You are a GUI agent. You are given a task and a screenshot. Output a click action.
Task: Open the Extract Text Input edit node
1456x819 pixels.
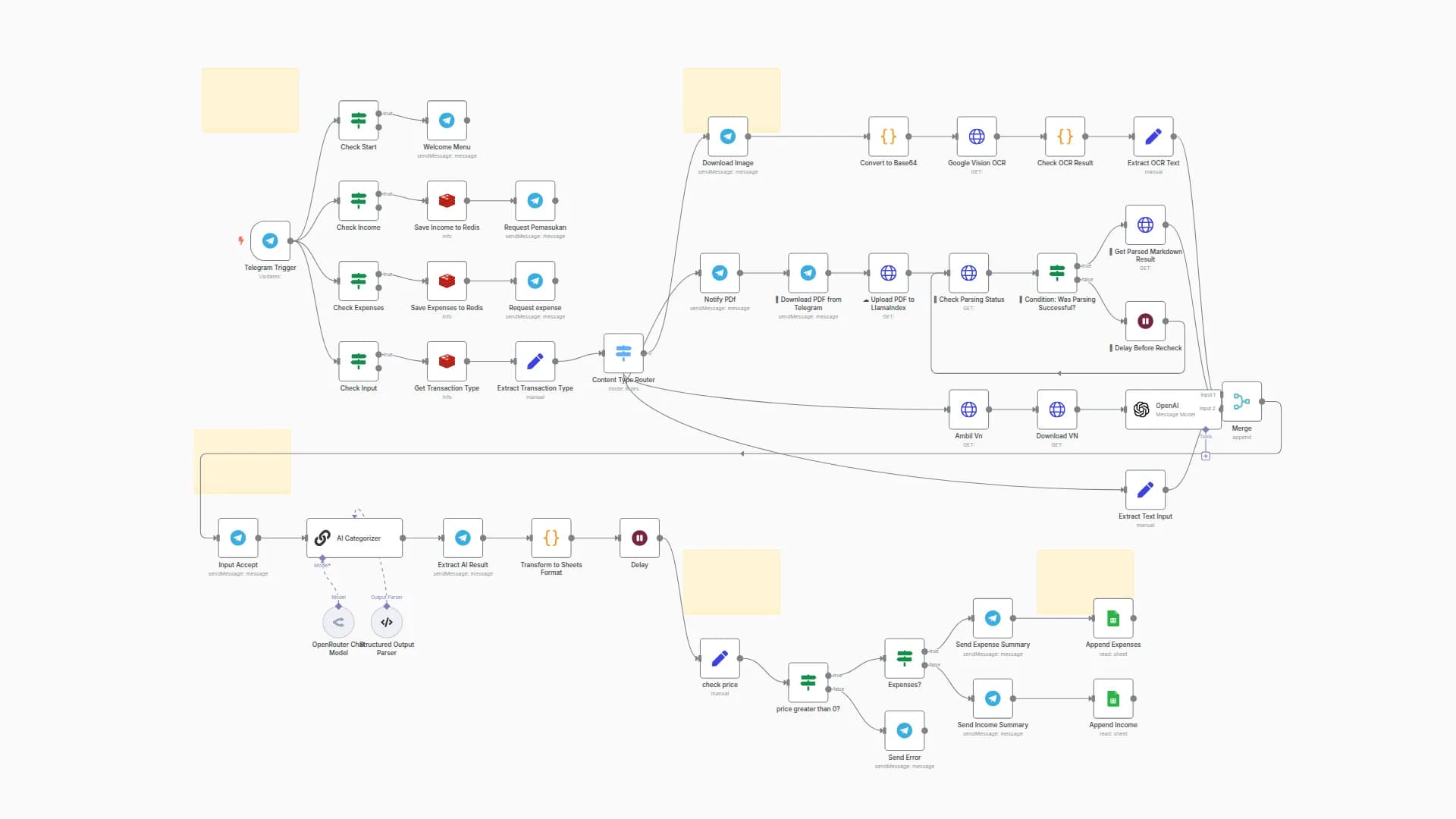(1146, 490)
